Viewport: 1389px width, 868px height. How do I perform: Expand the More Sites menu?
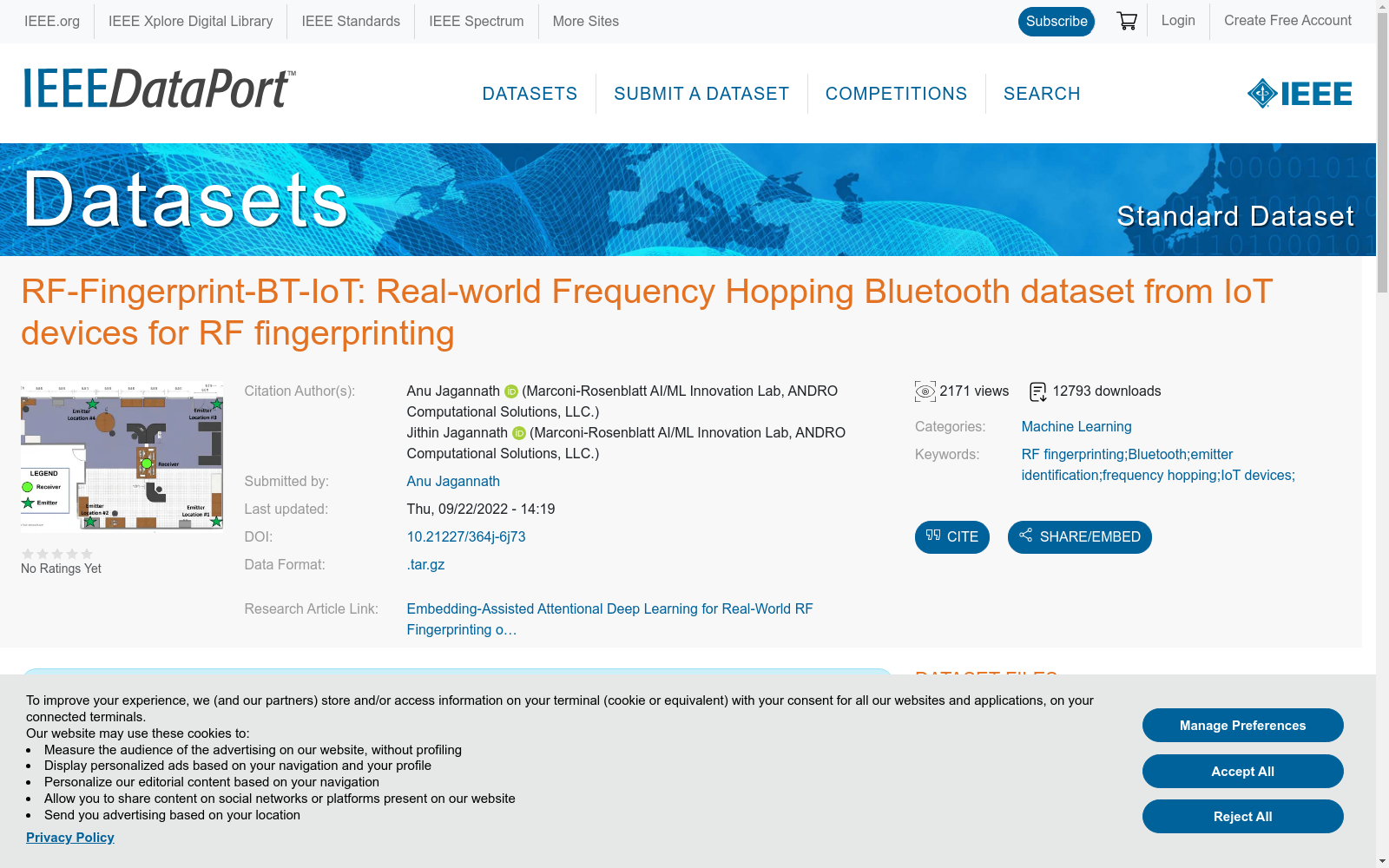pos(586,21)
